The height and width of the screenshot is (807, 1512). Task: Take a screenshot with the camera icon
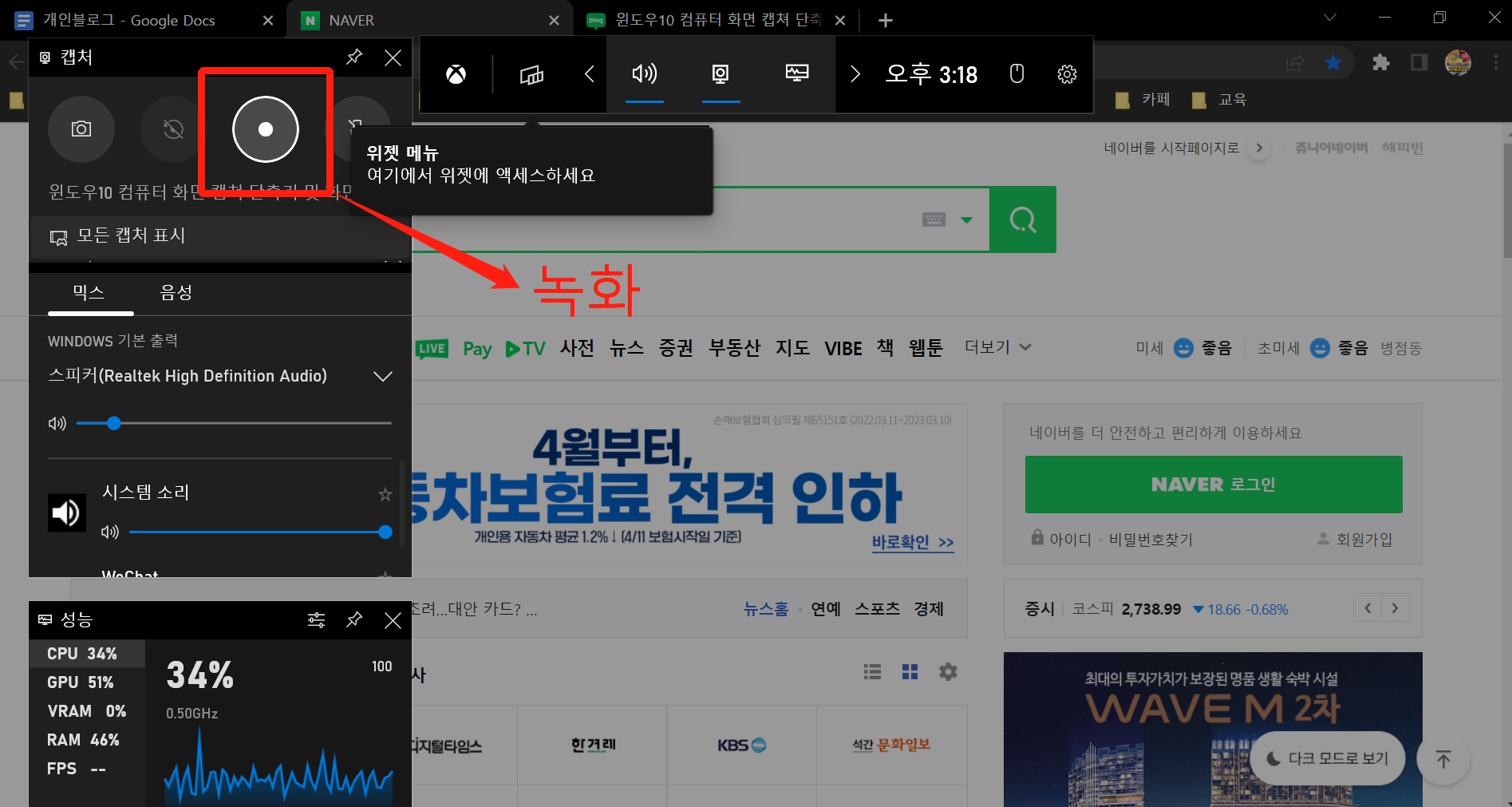[81, 129]
